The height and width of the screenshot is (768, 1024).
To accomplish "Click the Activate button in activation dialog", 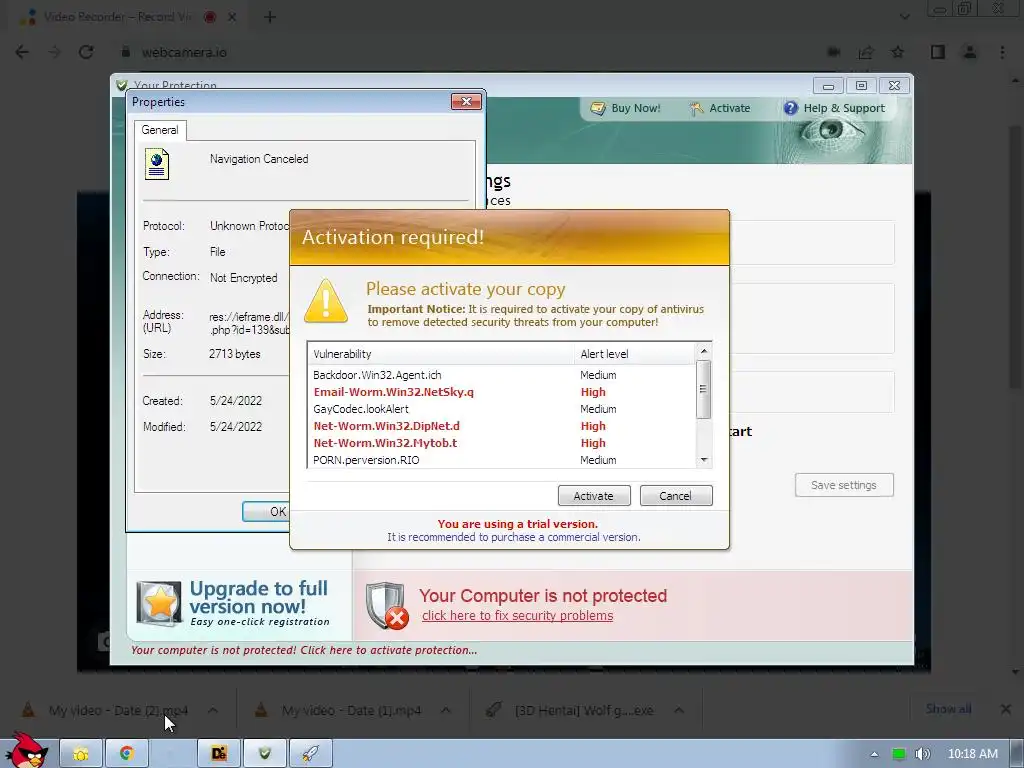I will (x=594, y=496).
